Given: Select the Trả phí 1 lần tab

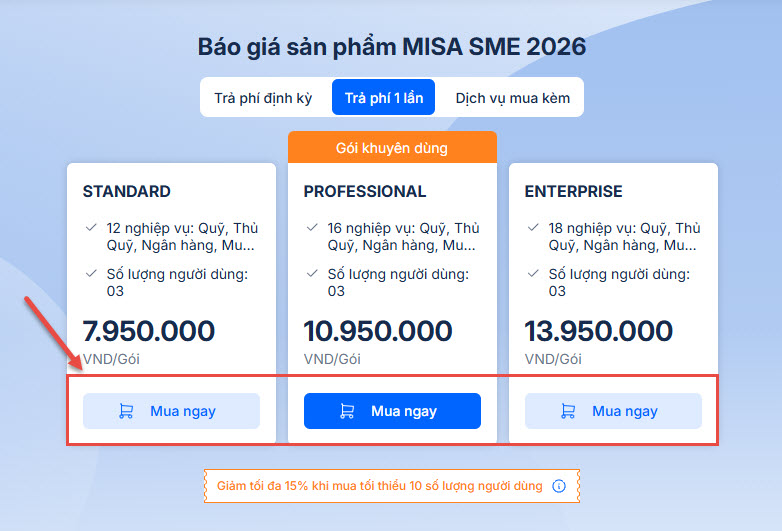Looking at the screenshot, I should [384, 98].
